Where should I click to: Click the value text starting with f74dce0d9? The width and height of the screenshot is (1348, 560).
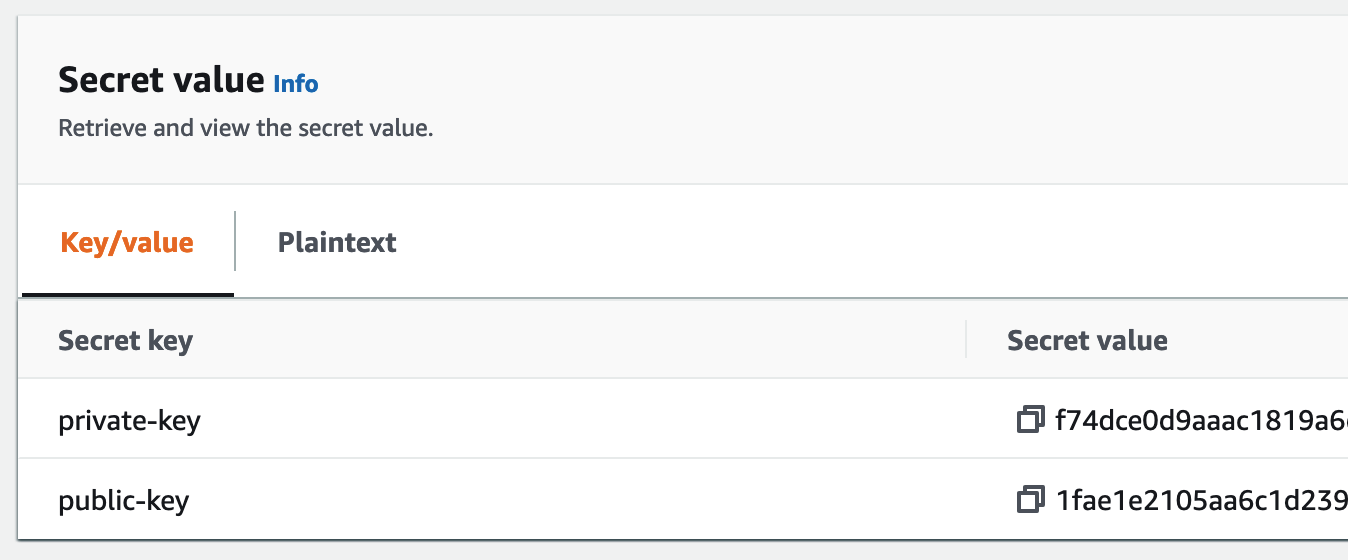pos(1201,420)
